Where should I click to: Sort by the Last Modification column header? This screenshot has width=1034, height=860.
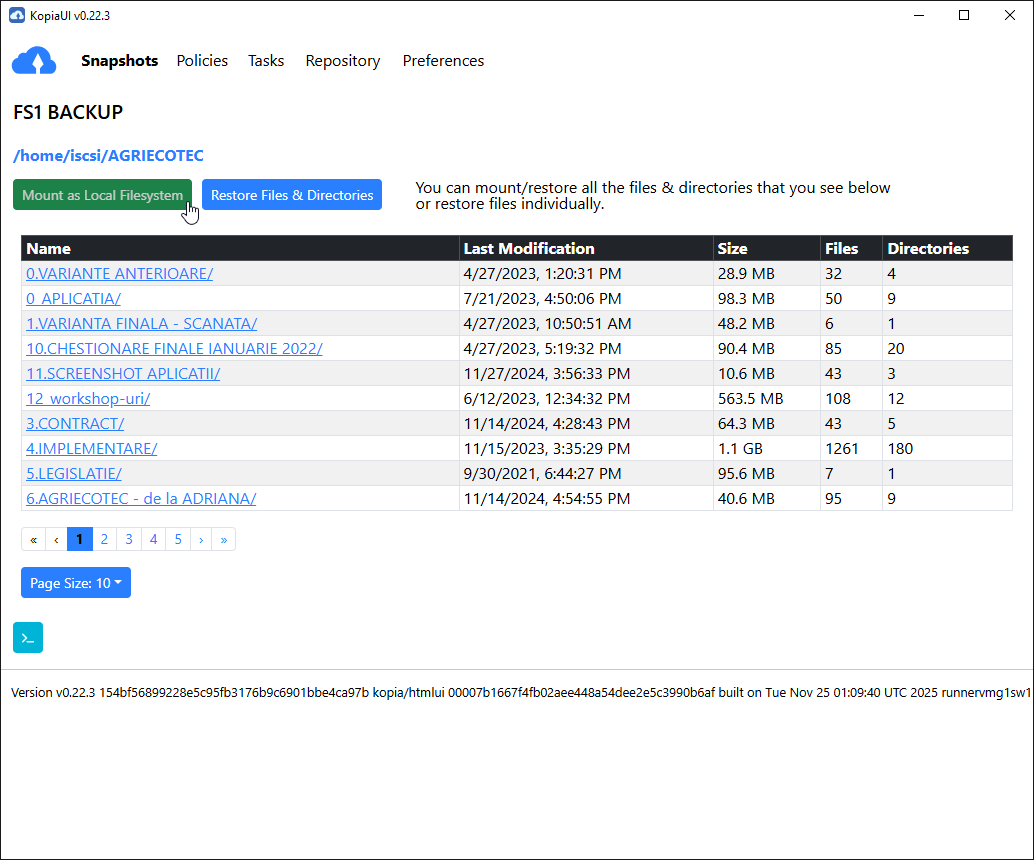[x=528, y=249]
